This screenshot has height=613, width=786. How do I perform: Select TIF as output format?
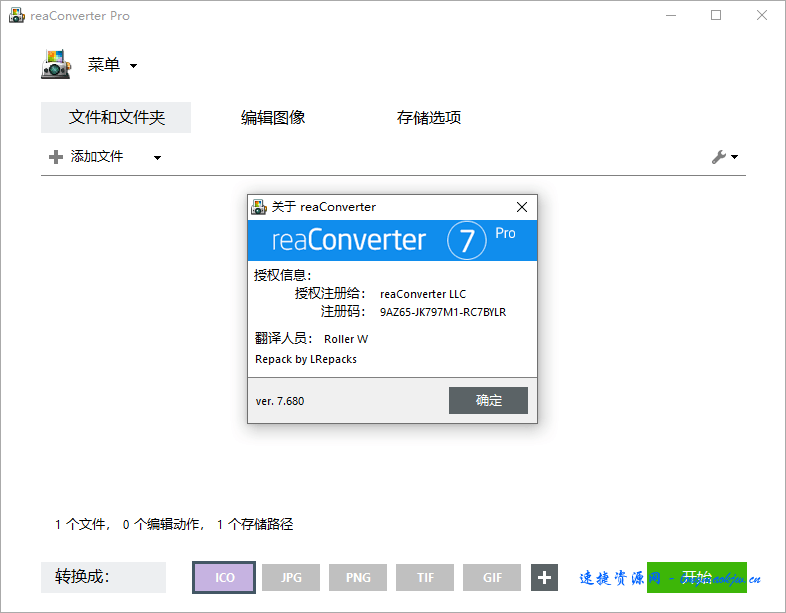pyautogui.click(x=425, y=577)
